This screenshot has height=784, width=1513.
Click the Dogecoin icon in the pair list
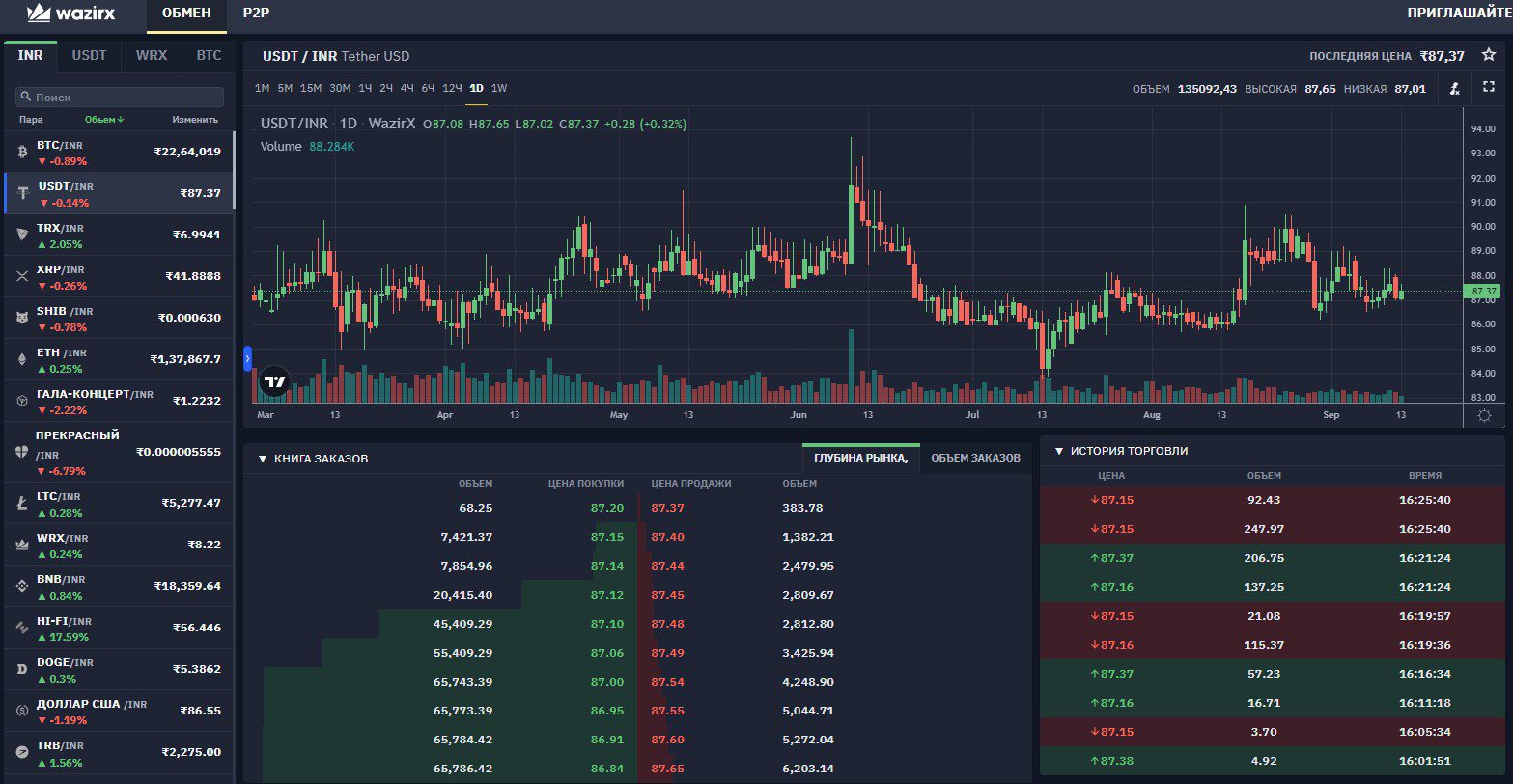pos(22,669)
